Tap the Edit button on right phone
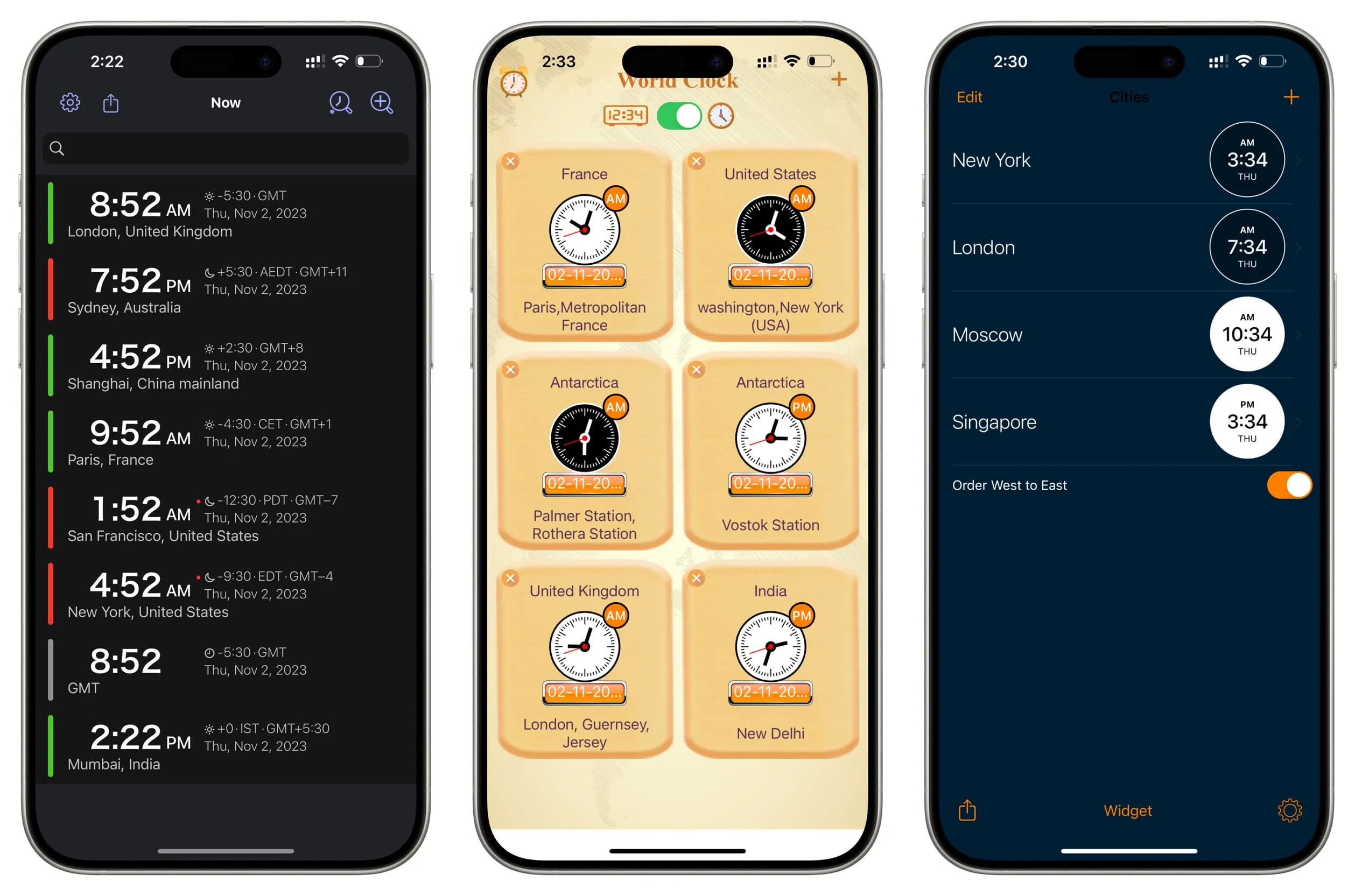 pos(966,97)
